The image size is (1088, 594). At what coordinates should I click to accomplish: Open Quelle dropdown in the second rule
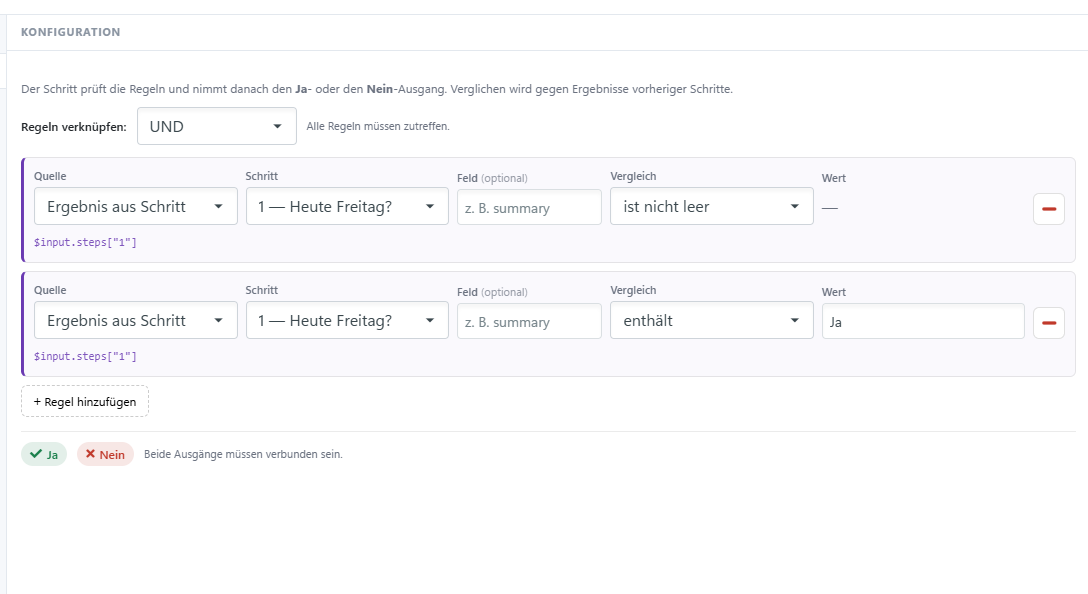[x=135, y=320]
